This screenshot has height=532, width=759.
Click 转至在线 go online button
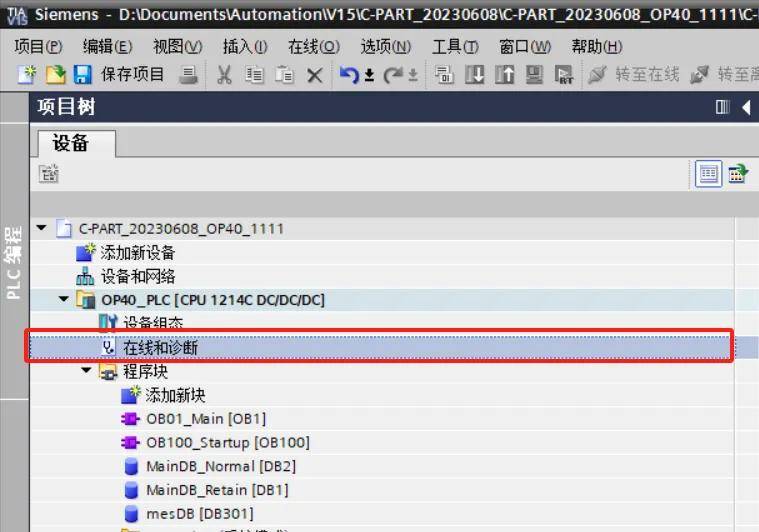coord(647,75)
